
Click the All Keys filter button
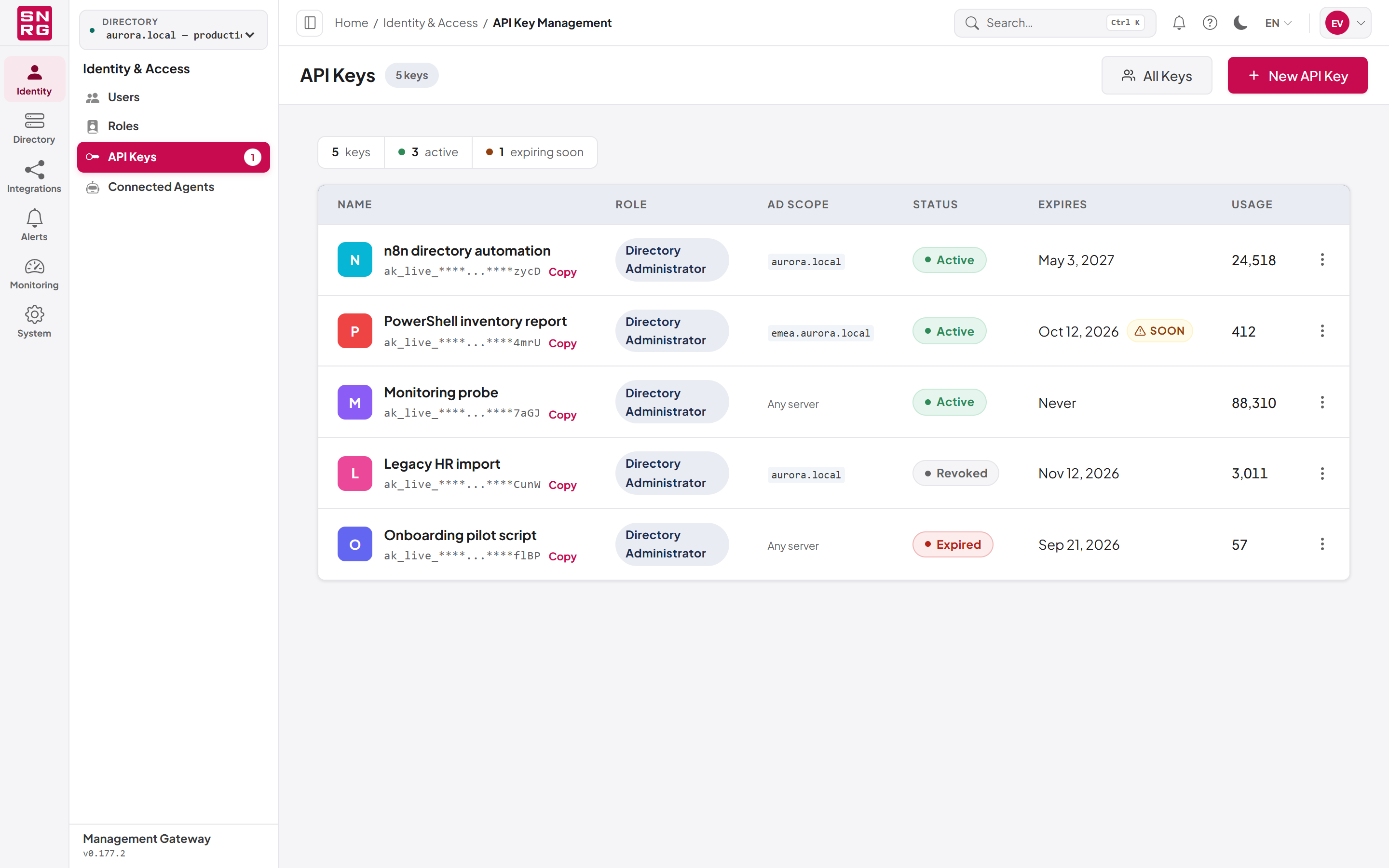pyautogui.click(x=1157, y=76)
